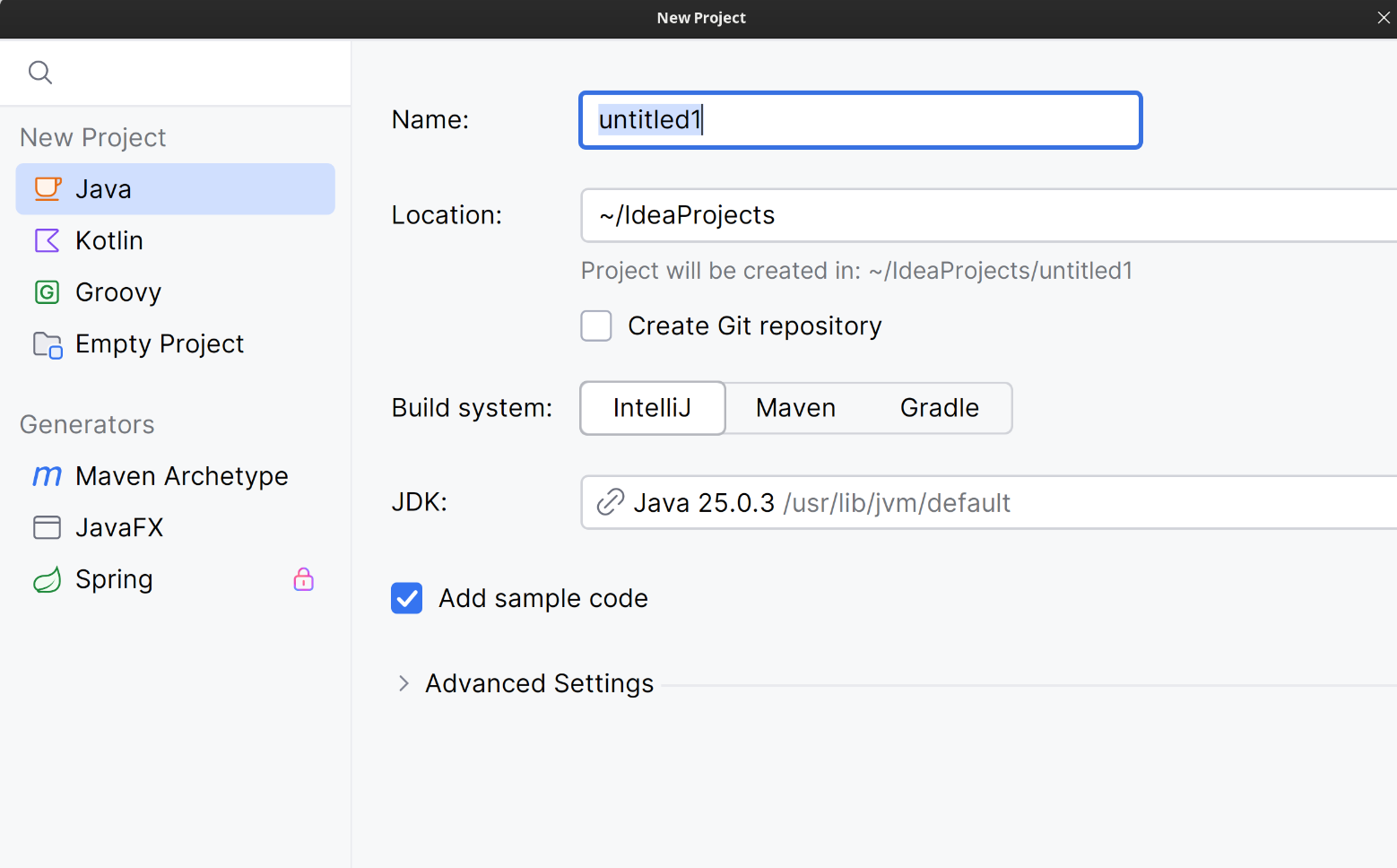
Task: Click the JDK label
Action: 420,502
